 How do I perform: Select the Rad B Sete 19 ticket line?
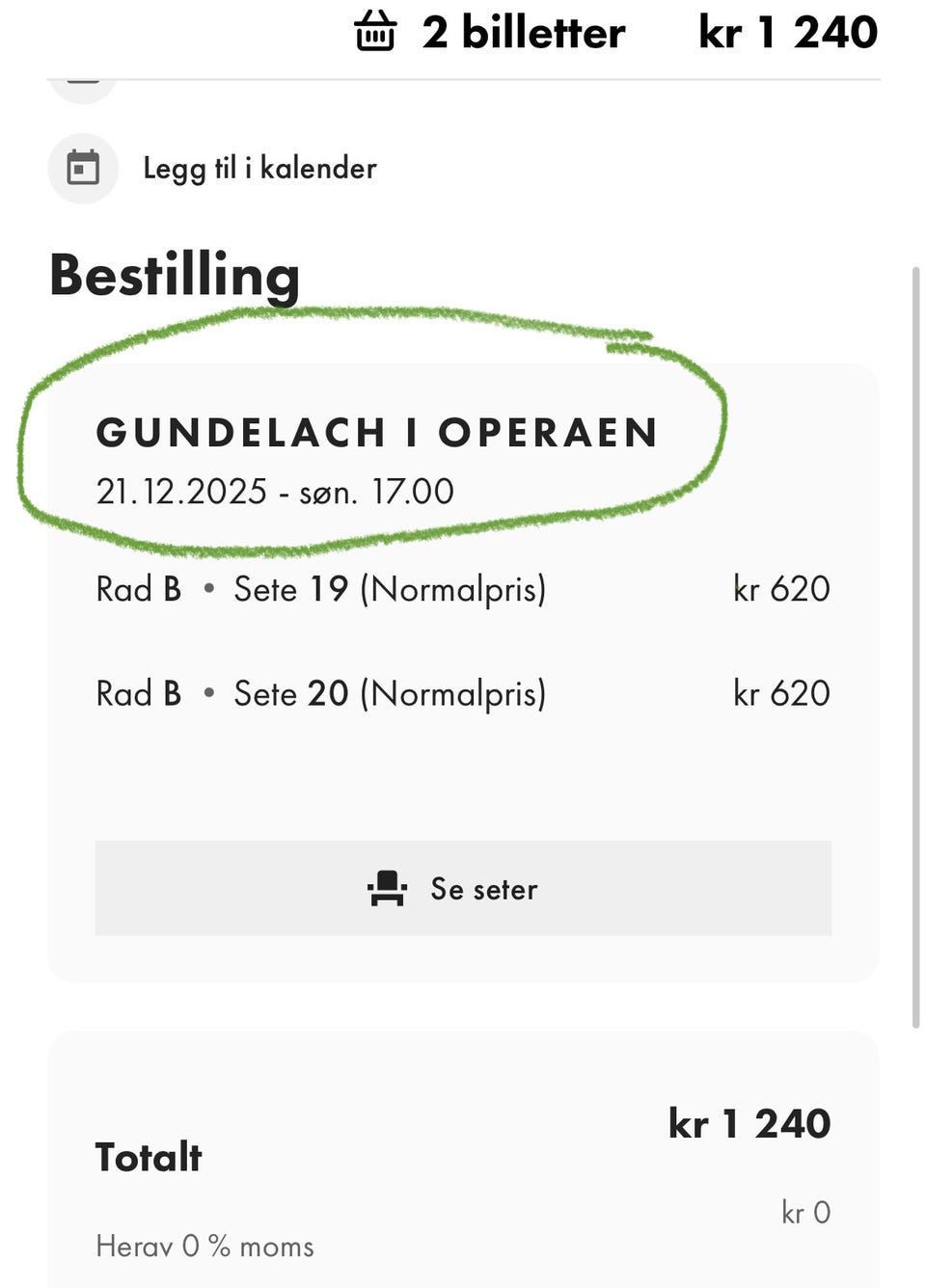[x=323, y=588]
